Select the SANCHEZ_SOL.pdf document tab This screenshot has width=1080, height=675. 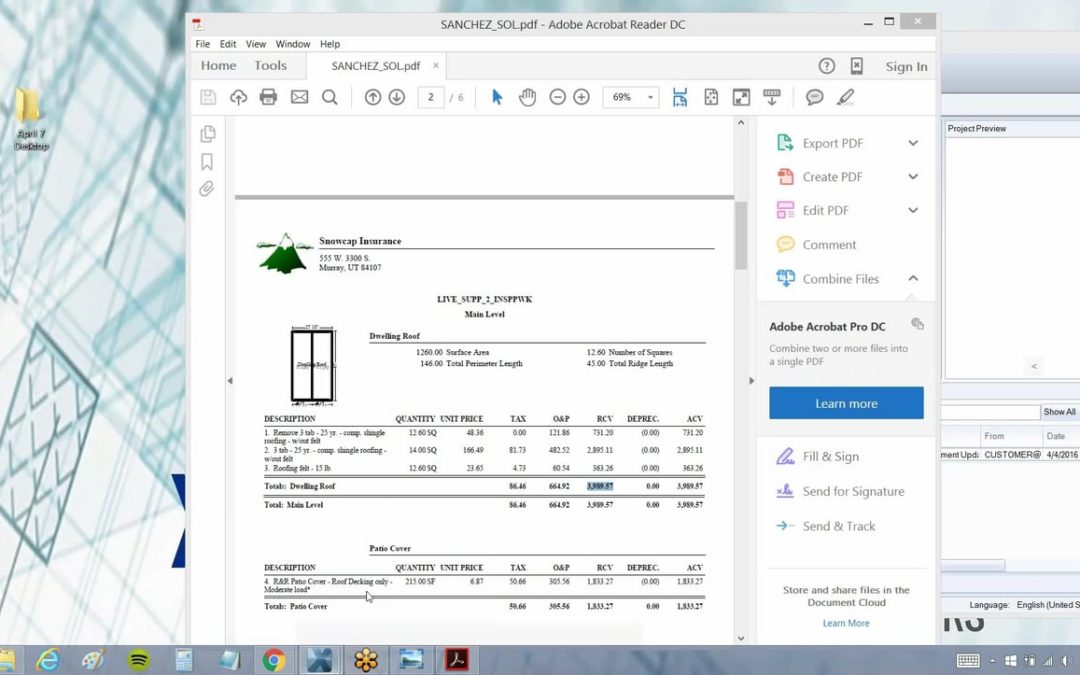[x=375, y=66]
